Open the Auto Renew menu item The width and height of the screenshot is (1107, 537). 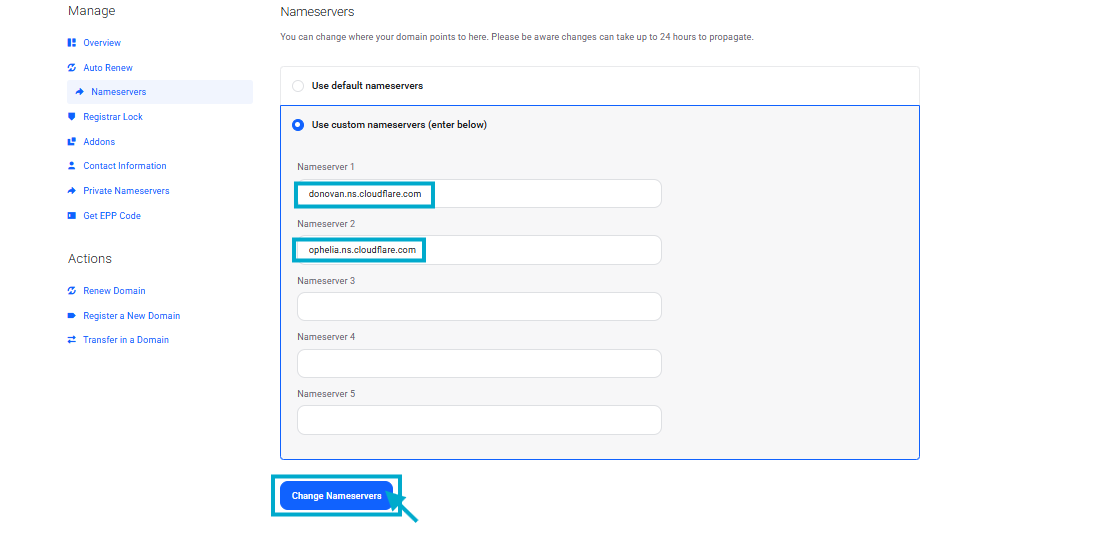(108, 68)
